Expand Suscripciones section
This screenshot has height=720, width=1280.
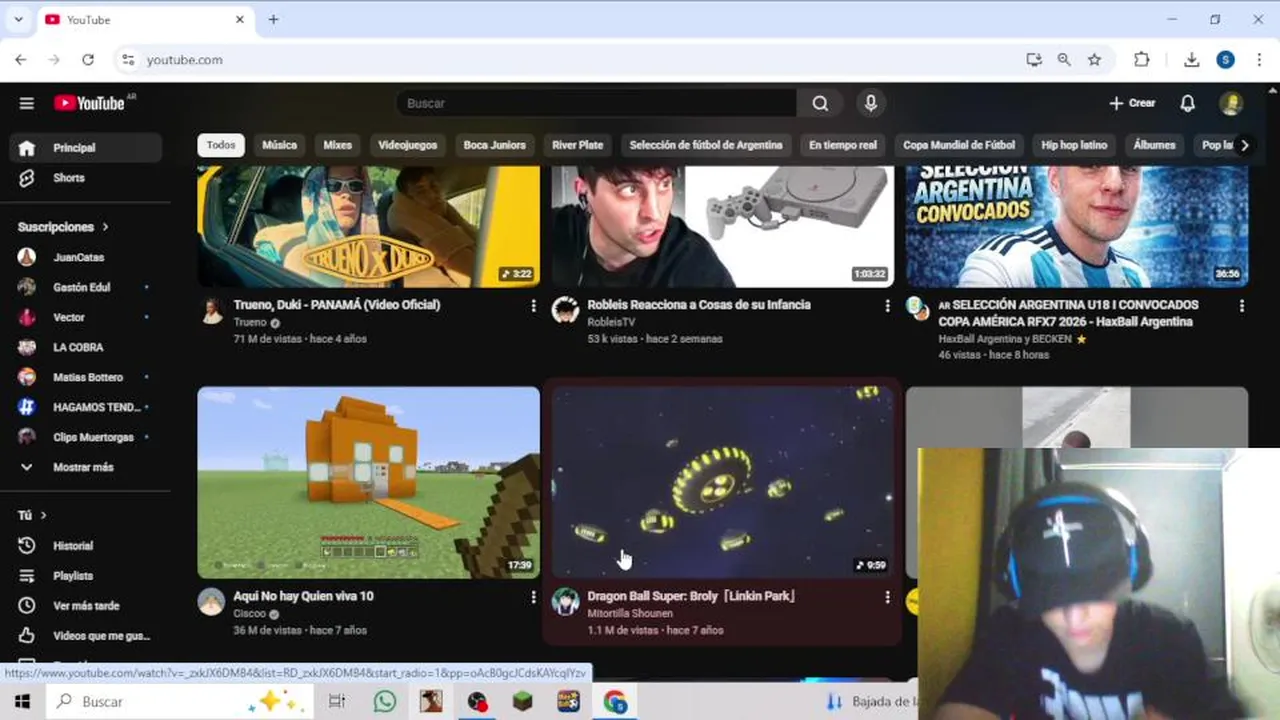click(63, 227)
